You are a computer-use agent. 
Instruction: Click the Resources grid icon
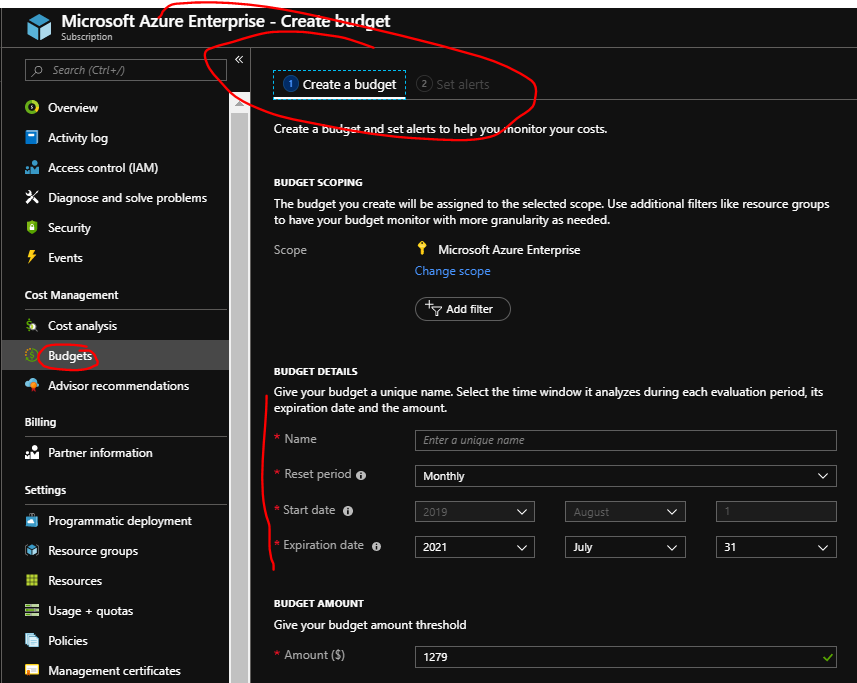[32, 580]
